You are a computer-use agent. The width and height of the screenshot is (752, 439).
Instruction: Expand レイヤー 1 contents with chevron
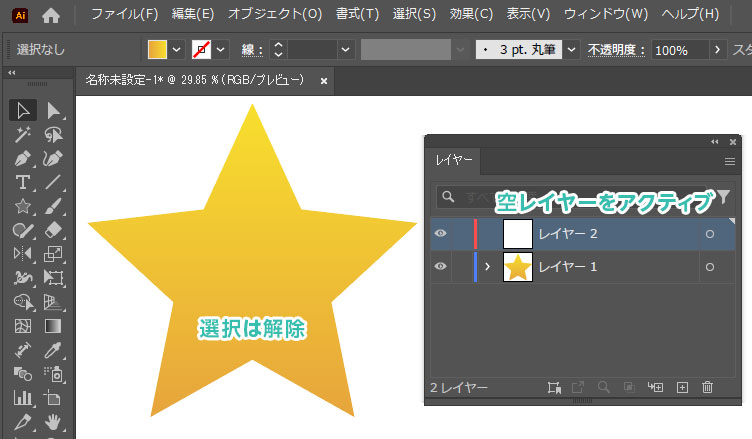(488, 267)
